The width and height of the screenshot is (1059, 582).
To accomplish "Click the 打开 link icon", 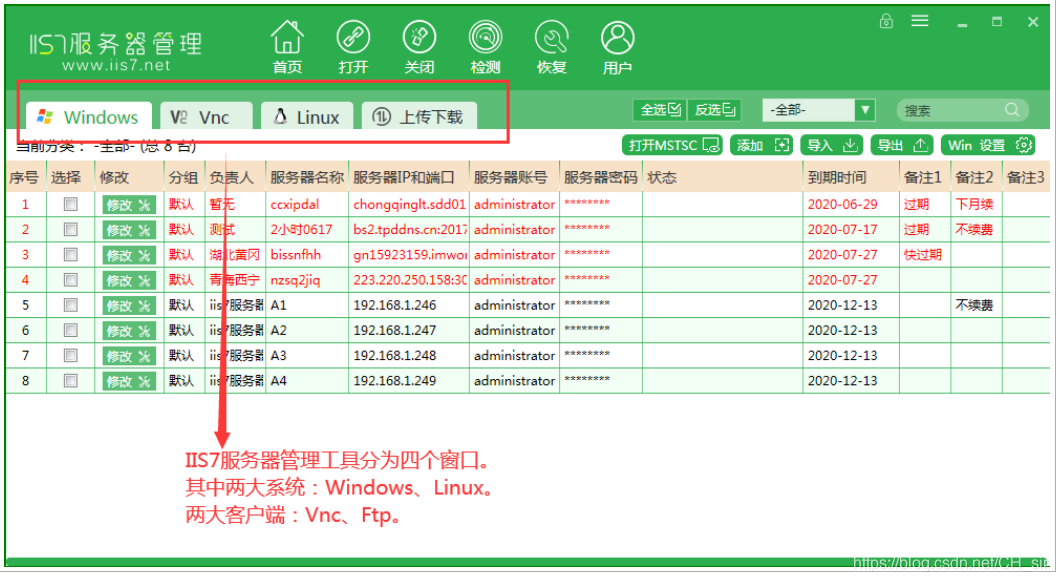I will coord(353,46).
